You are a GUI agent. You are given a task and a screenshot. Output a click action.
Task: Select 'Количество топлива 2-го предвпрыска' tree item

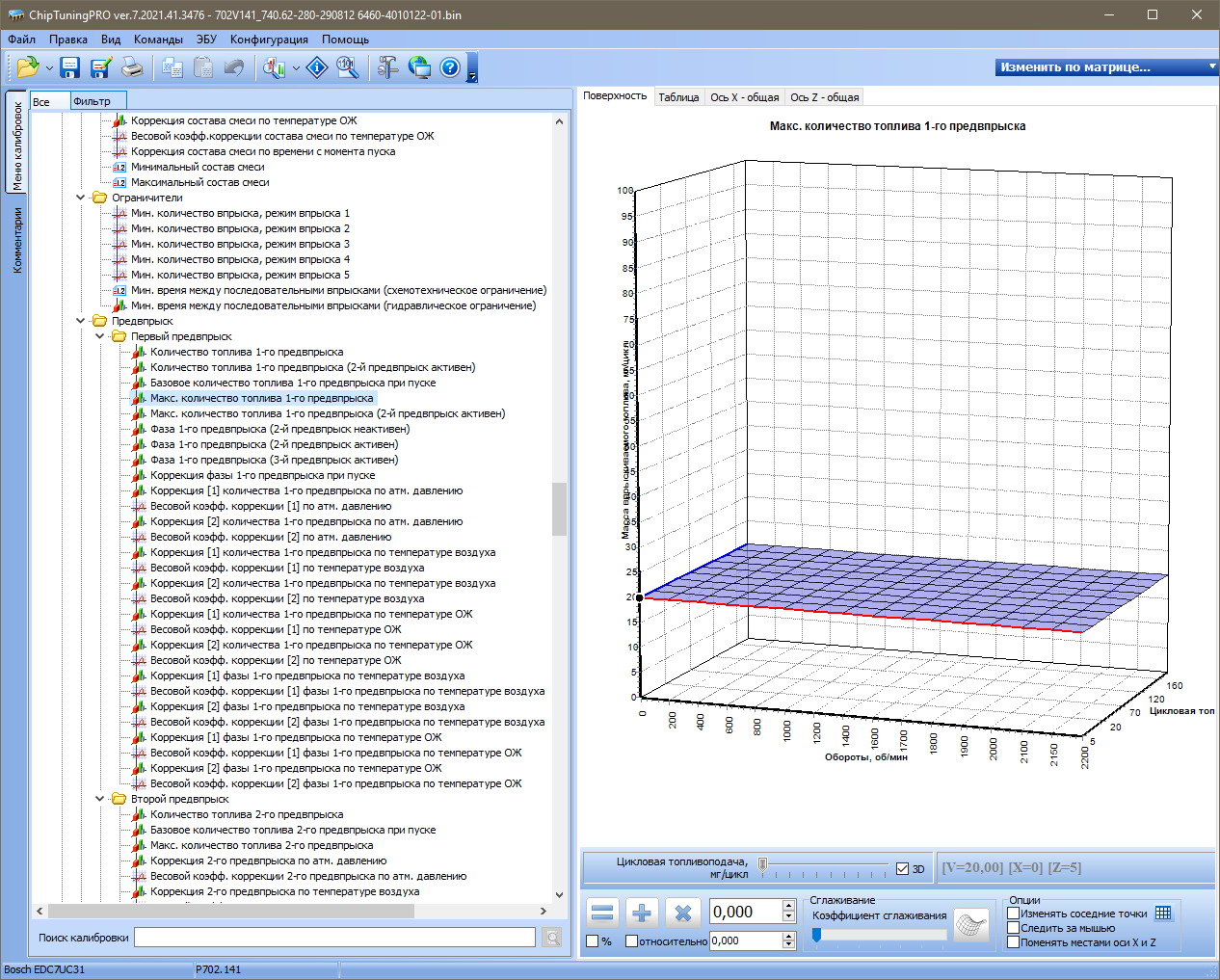[x=247, y=814]
